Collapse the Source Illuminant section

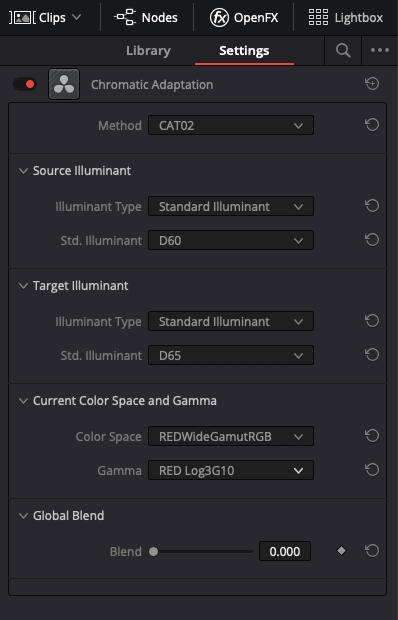tap(23, 171)
